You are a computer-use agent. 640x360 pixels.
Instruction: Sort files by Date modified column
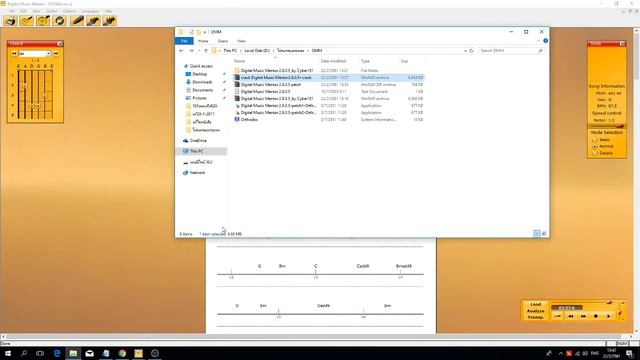tap(333, 61)
